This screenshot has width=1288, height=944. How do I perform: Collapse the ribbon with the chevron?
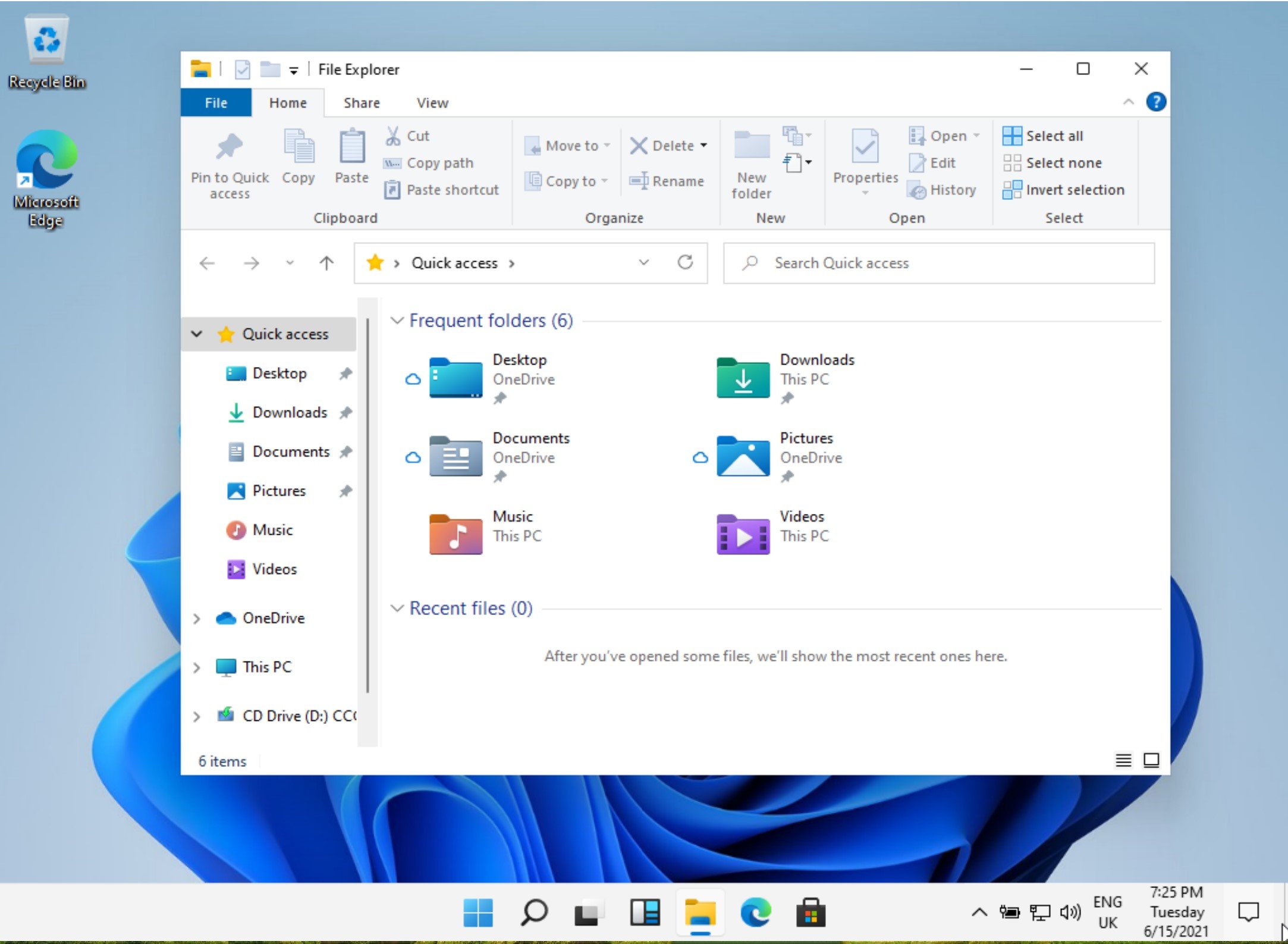click(1128, 102)
